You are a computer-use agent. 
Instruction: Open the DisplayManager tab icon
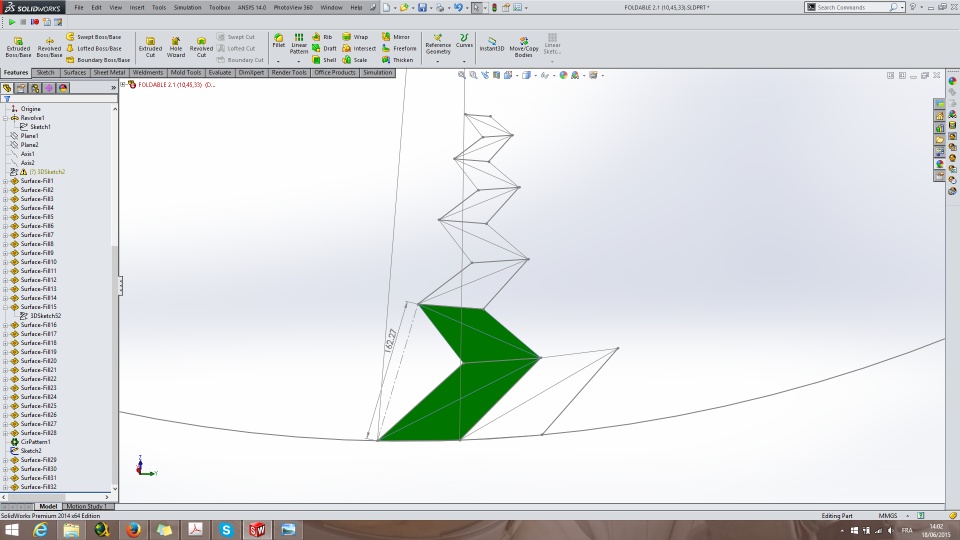pyautogui.click(x=62, y=88)
